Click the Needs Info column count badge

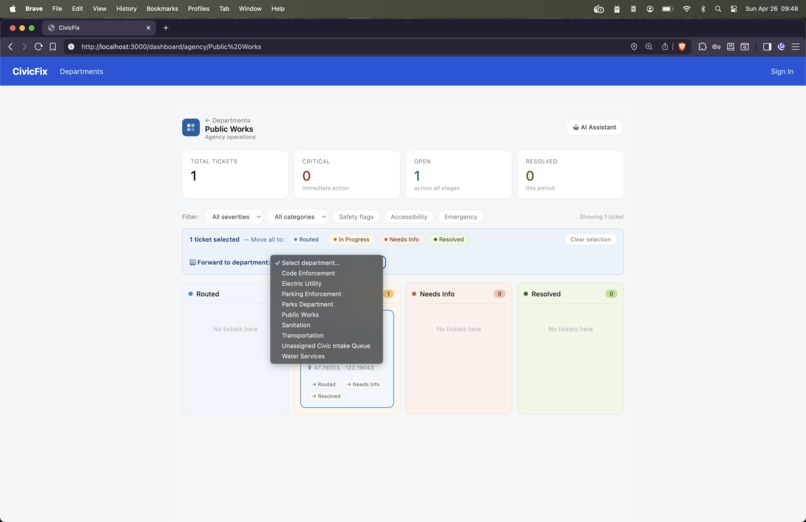499,294
